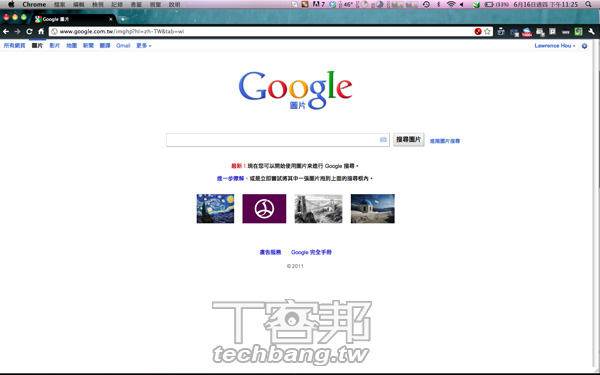This screenshot has width=600, height=375.
Task: Open the 檔案 menu
Action: 59,4
